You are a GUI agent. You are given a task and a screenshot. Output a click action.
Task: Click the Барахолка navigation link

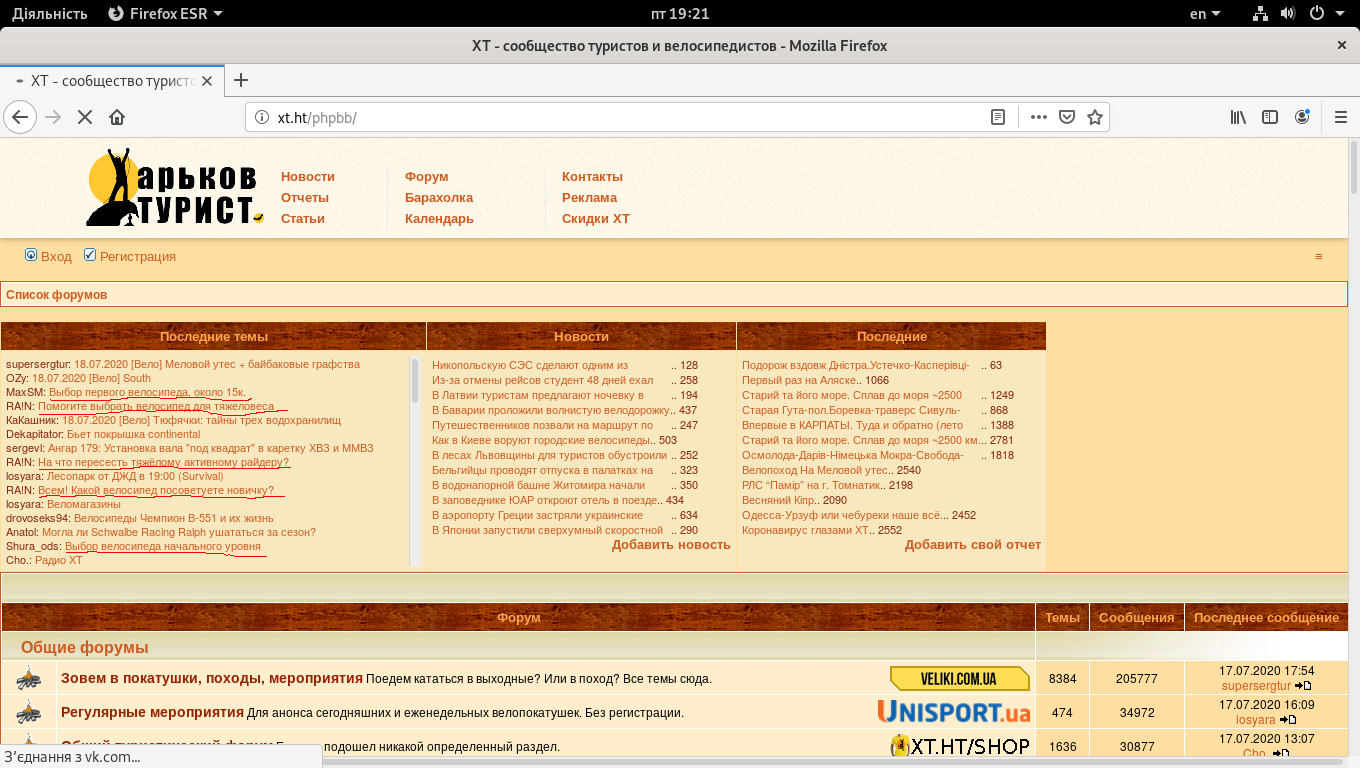(x=438, y=197)
